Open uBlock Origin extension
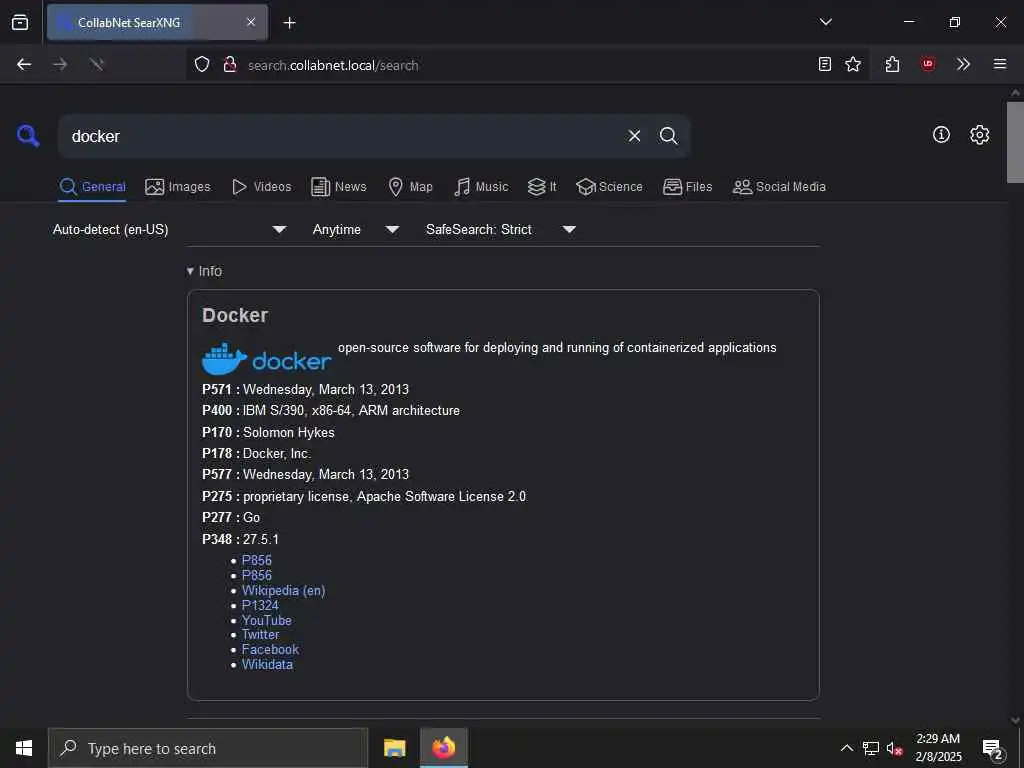 tap(927, 64)
